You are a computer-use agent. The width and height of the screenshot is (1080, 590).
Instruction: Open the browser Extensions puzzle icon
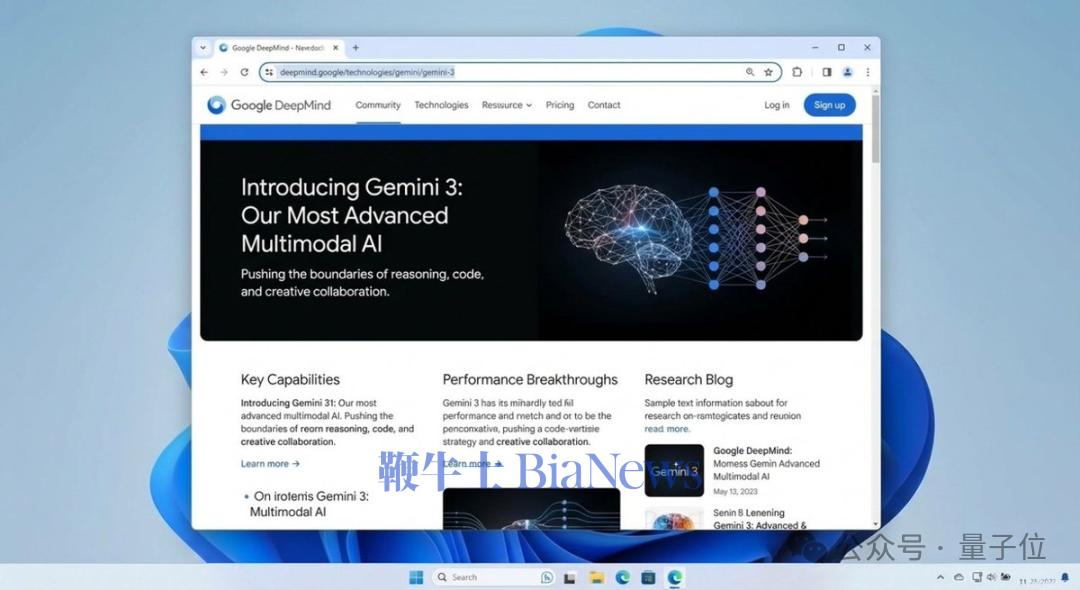(797, 72)
